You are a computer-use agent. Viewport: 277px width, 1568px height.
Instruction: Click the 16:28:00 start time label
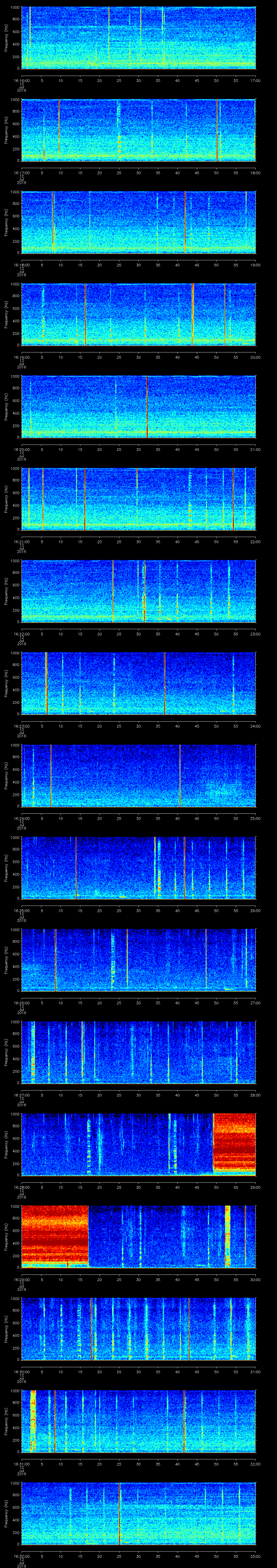[x=21, y=1187]
